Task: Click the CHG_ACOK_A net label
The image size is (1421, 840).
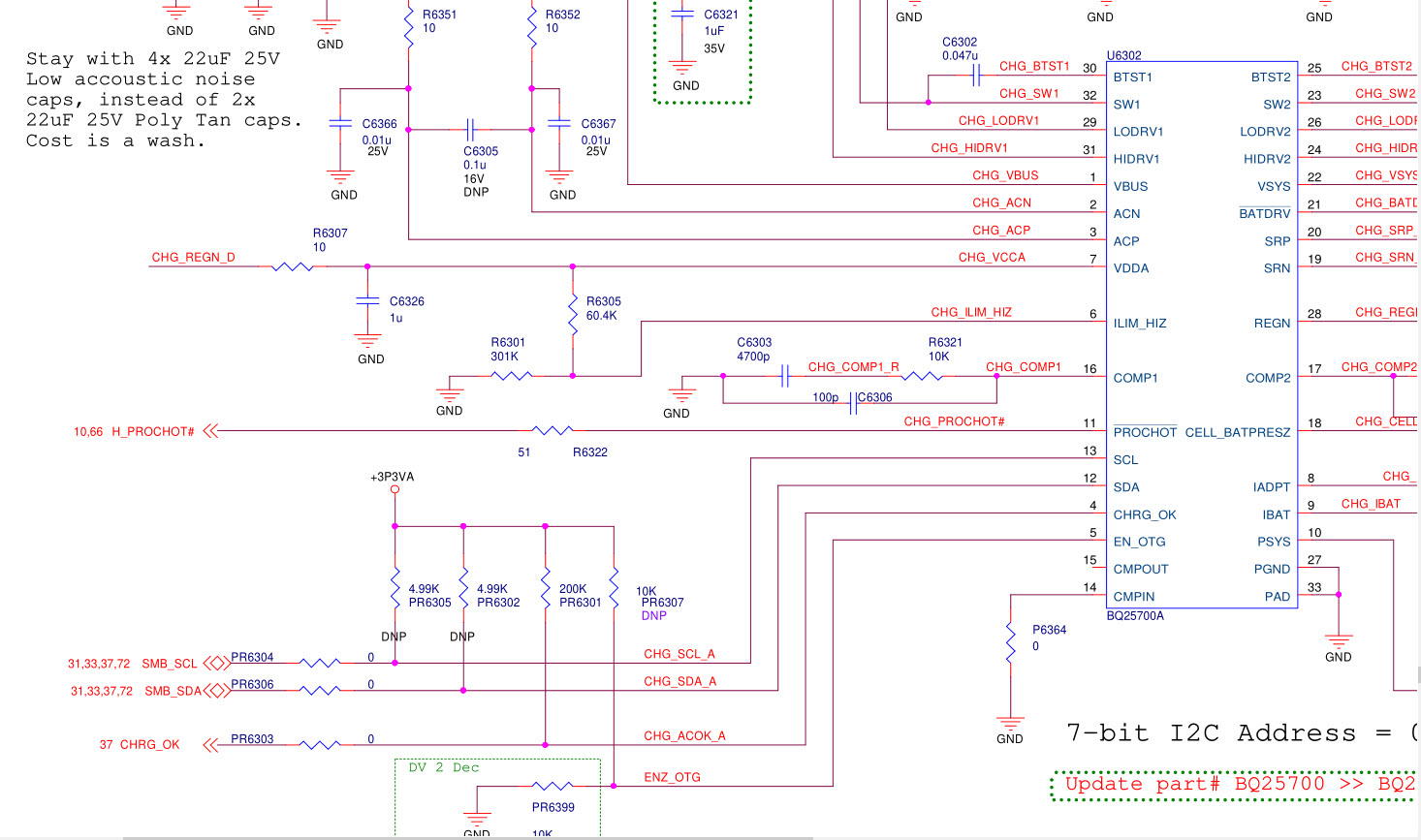Action: click(685, 736)
